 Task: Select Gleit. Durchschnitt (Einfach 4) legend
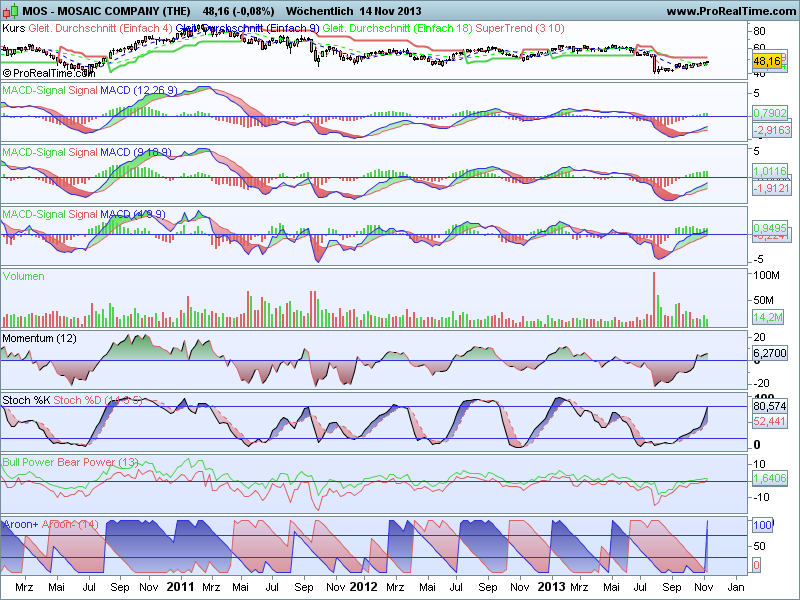[101, 28]
